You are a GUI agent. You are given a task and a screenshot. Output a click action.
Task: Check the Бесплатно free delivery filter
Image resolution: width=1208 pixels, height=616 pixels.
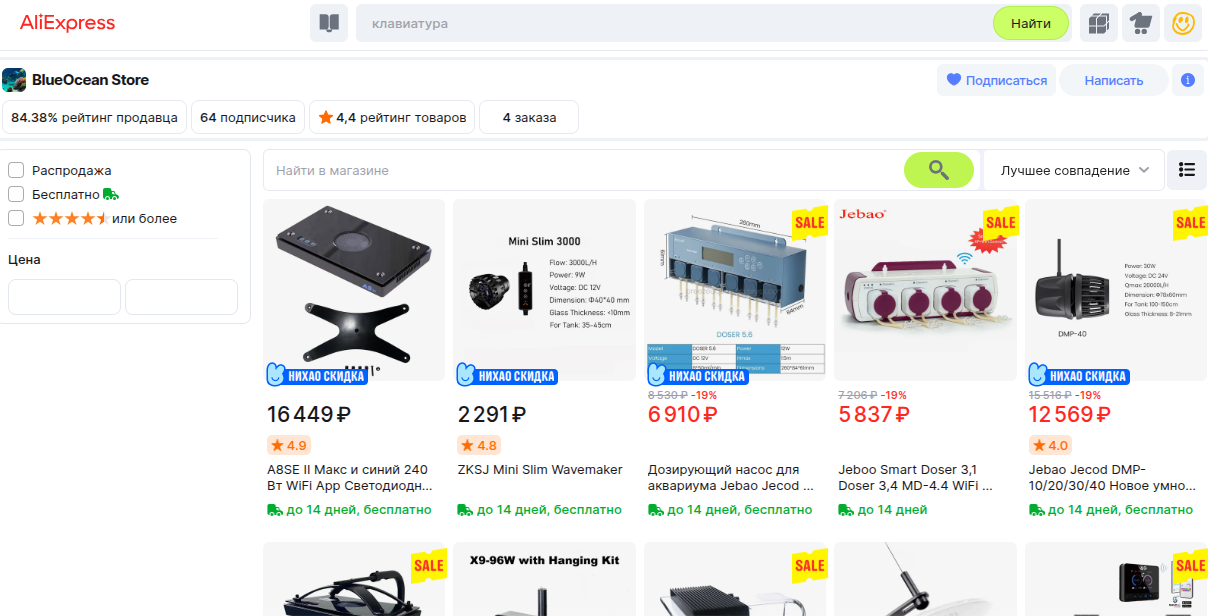pyautogui.click(x=16, y=194)
